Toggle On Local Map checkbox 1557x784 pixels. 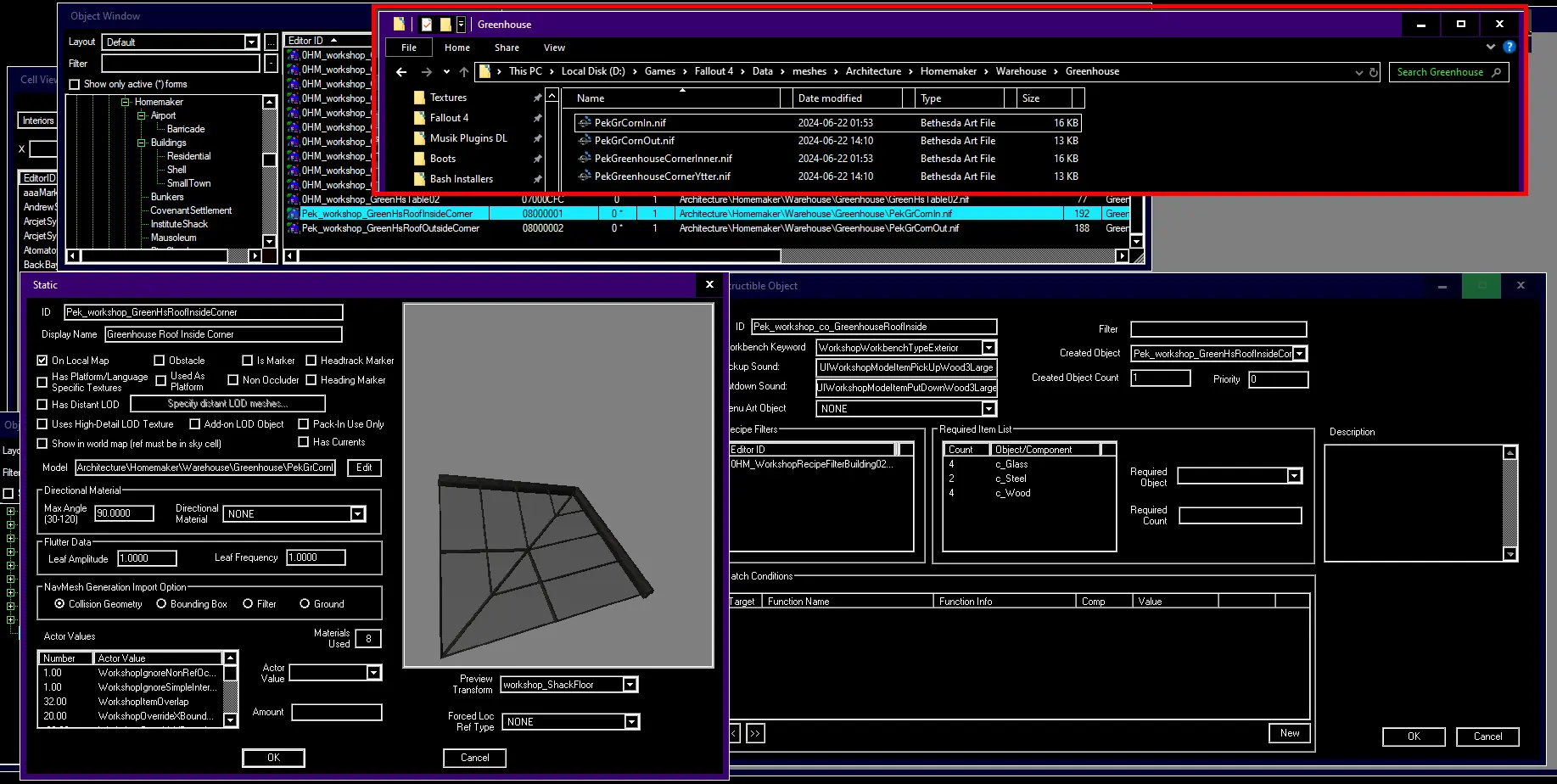click(x=42, y=361)
